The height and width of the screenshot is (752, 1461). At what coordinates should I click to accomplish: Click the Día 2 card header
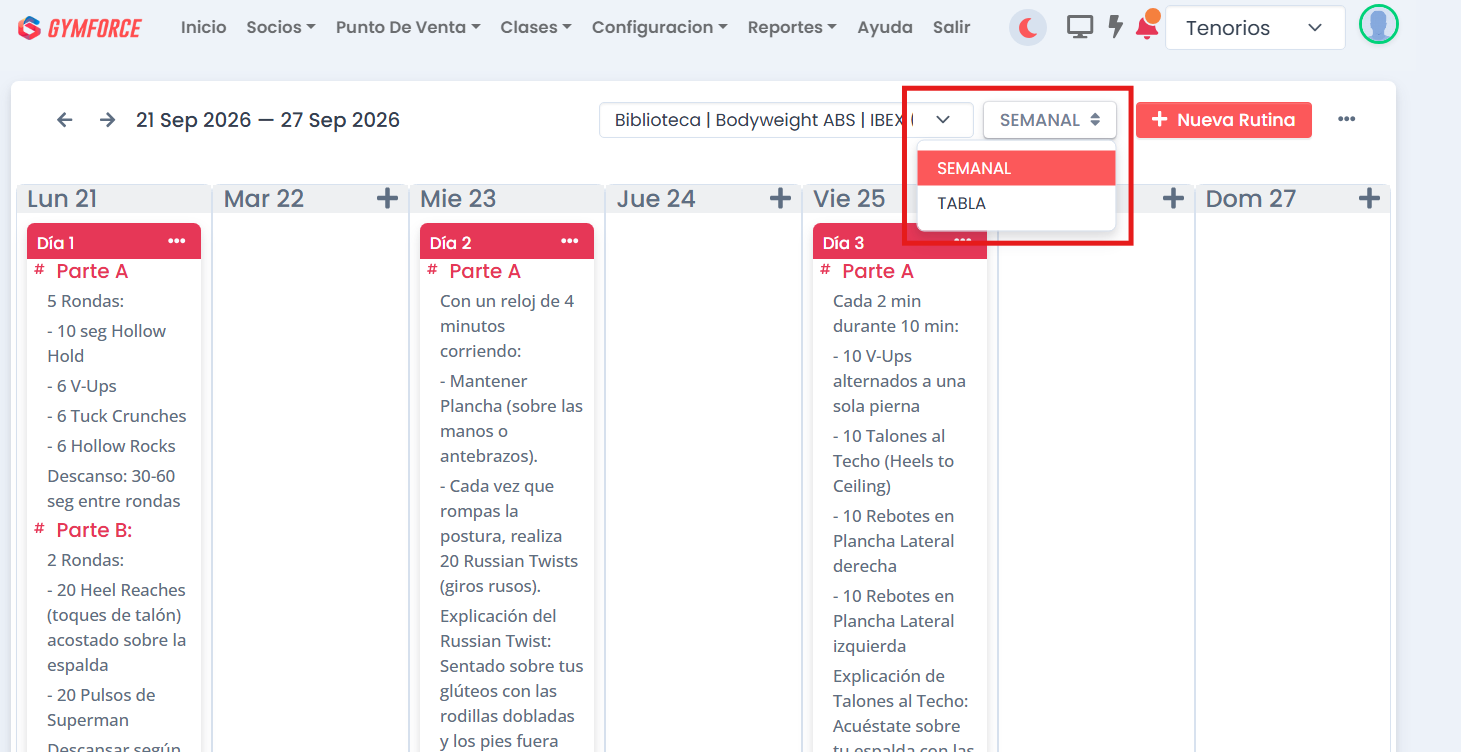click(x=507, y=242)
